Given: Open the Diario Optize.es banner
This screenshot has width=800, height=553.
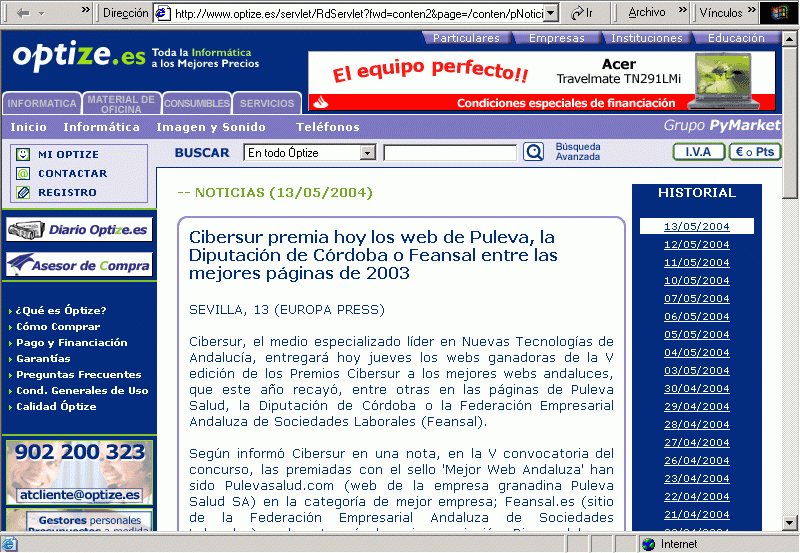Looking at the screenshot, I should [80, 230].
